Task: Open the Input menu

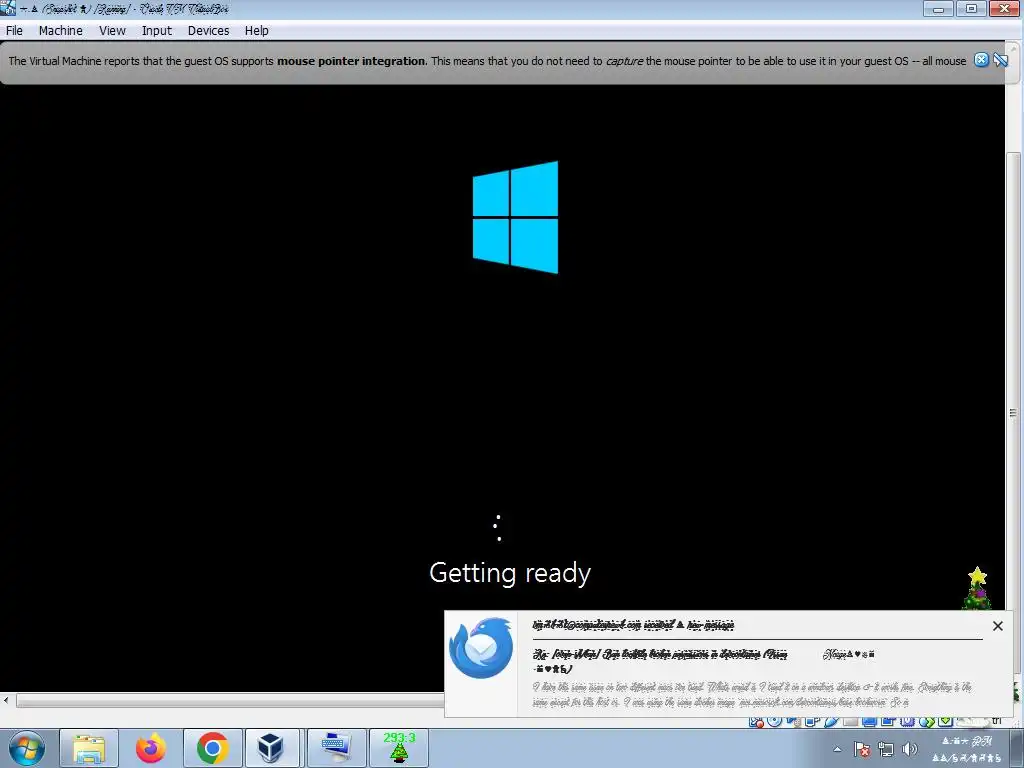Action: point(157,31)
